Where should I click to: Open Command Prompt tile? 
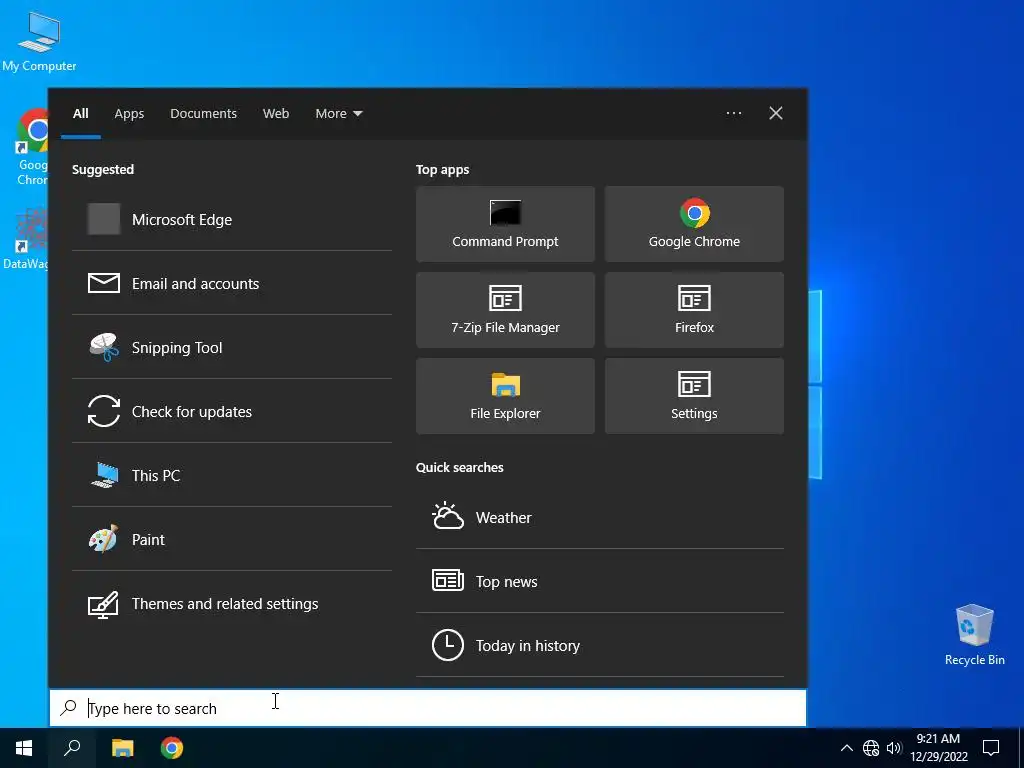pyautogui.click(x=505, y=224)
